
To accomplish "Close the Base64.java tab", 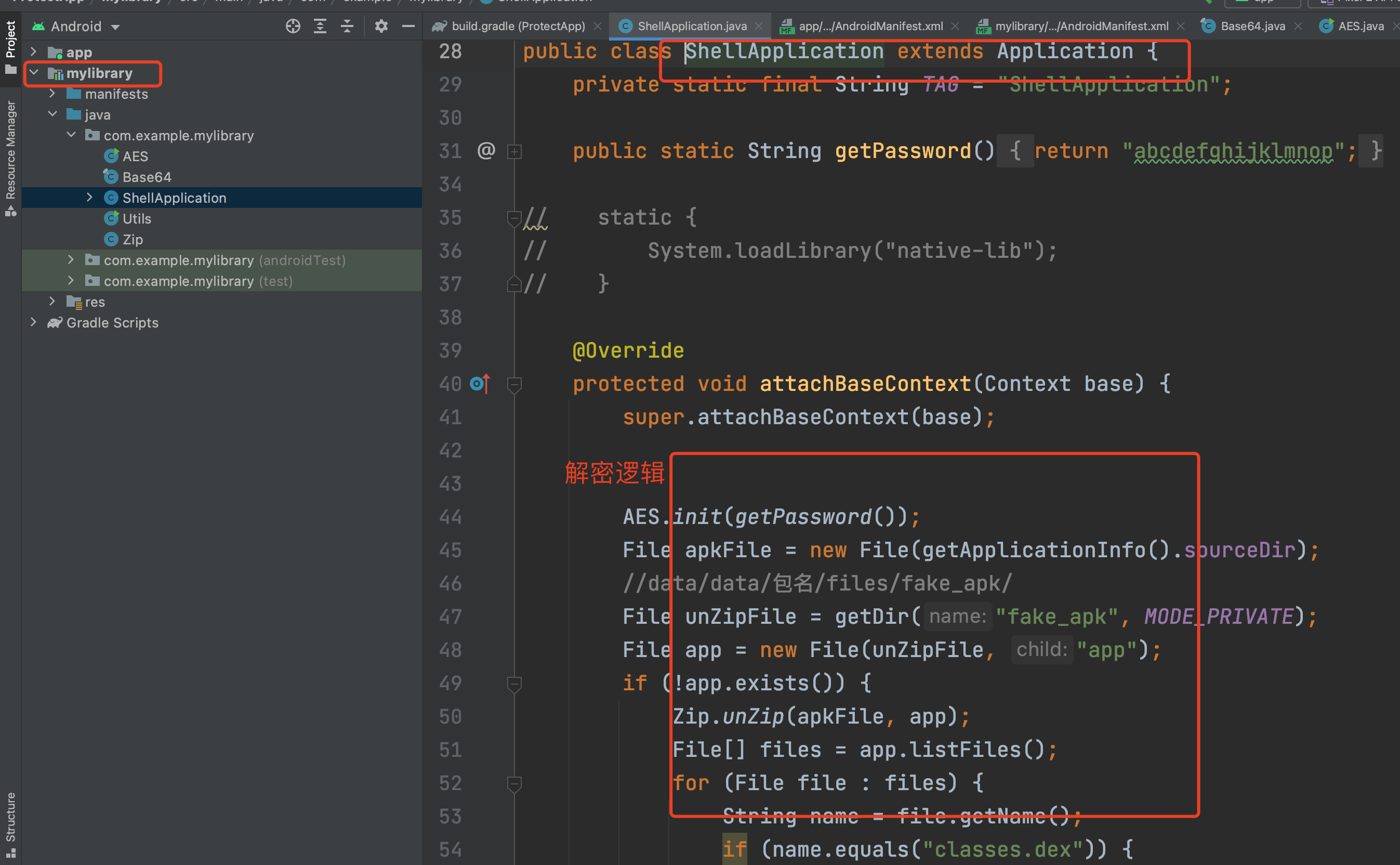I will click(x=1298, y=27).
